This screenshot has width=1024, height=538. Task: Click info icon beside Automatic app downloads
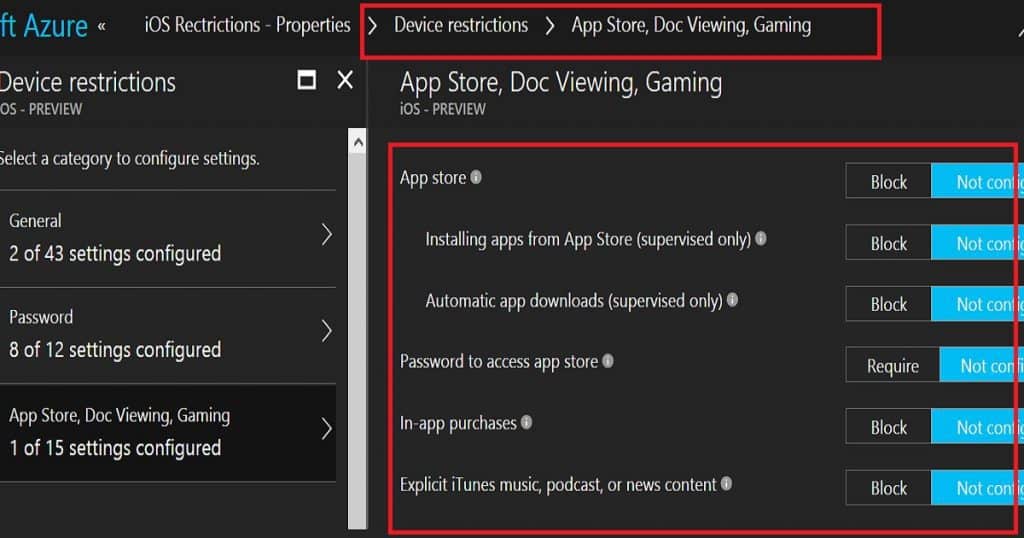point(732,300)
